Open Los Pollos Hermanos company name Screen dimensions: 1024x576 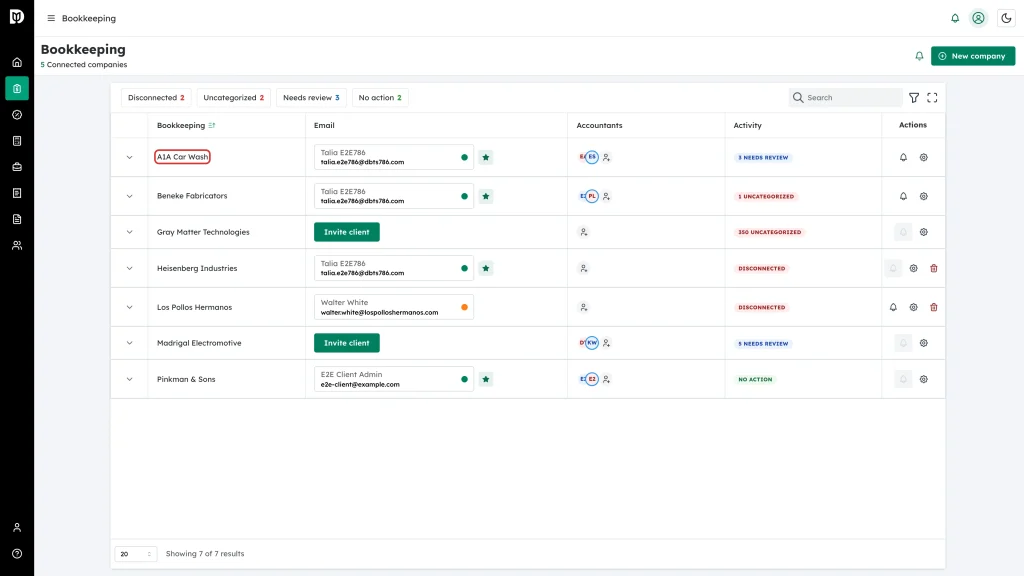pos(194,308)
